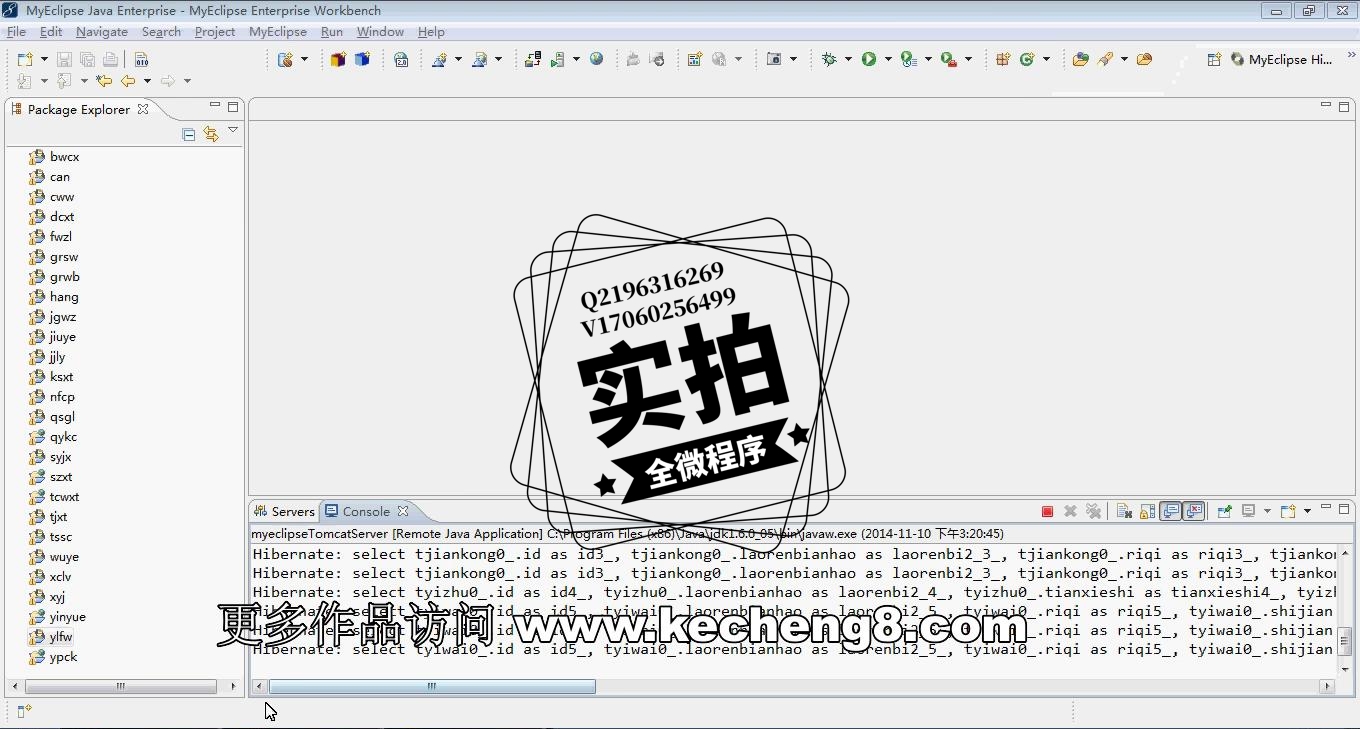
Task: Click the New wizard icon in the toolbar
Action: point(25,60)
